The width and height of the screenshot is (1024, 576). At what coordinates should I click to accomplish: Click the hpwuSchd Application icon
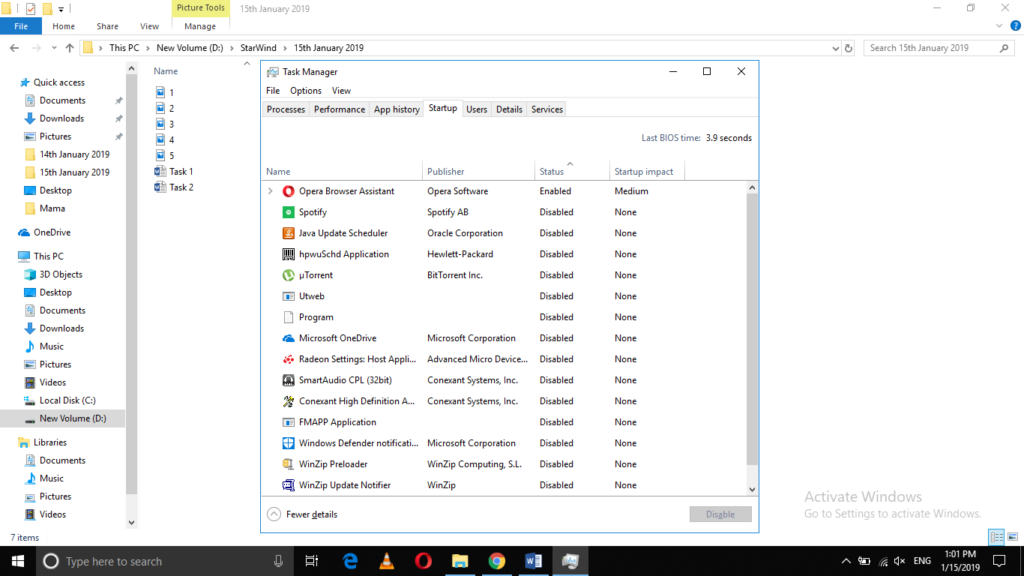(x=288, y=254)
